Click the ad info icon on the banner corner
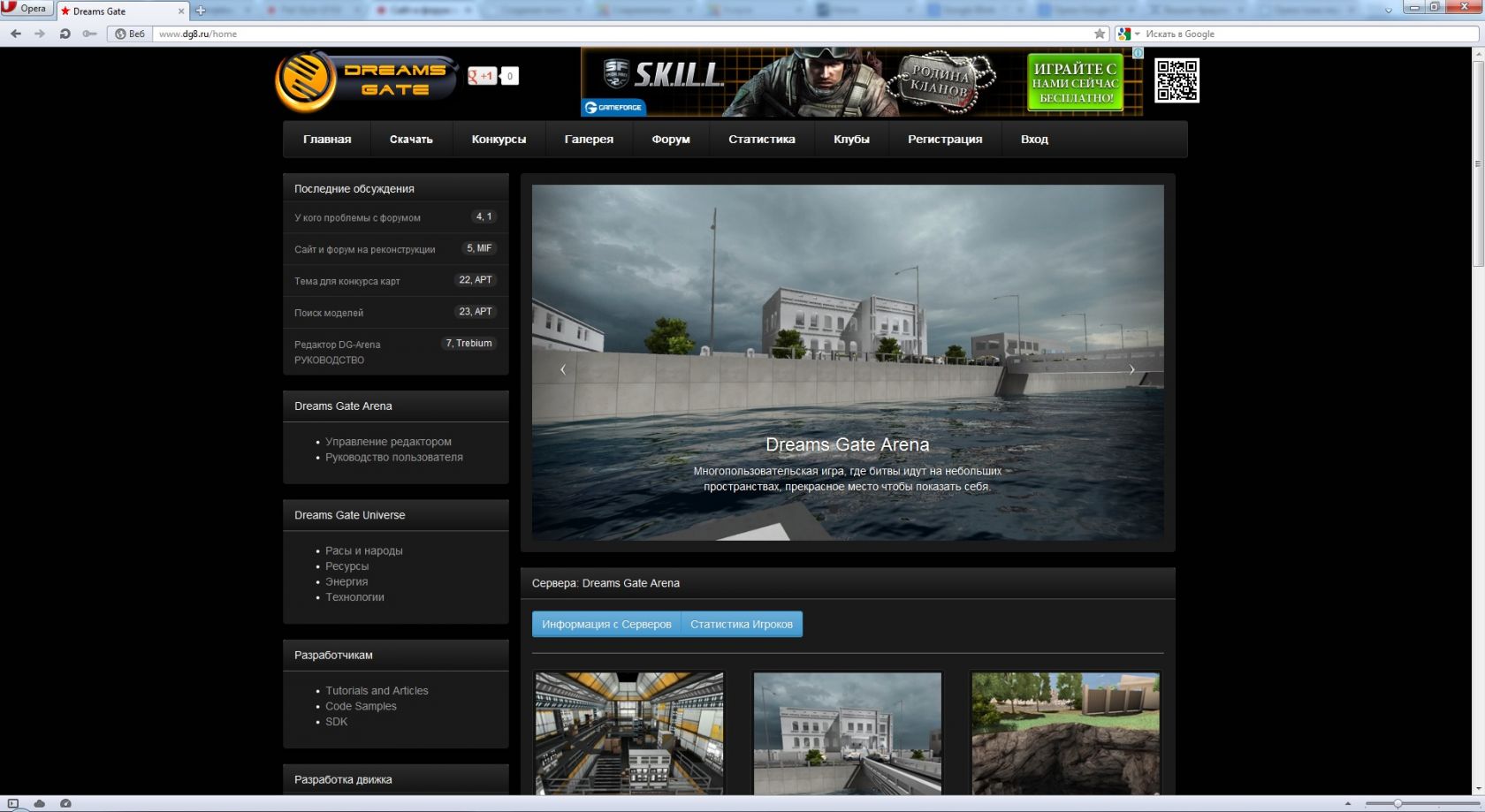This screenshot has width=1485, height=812. pos(1138,53)
